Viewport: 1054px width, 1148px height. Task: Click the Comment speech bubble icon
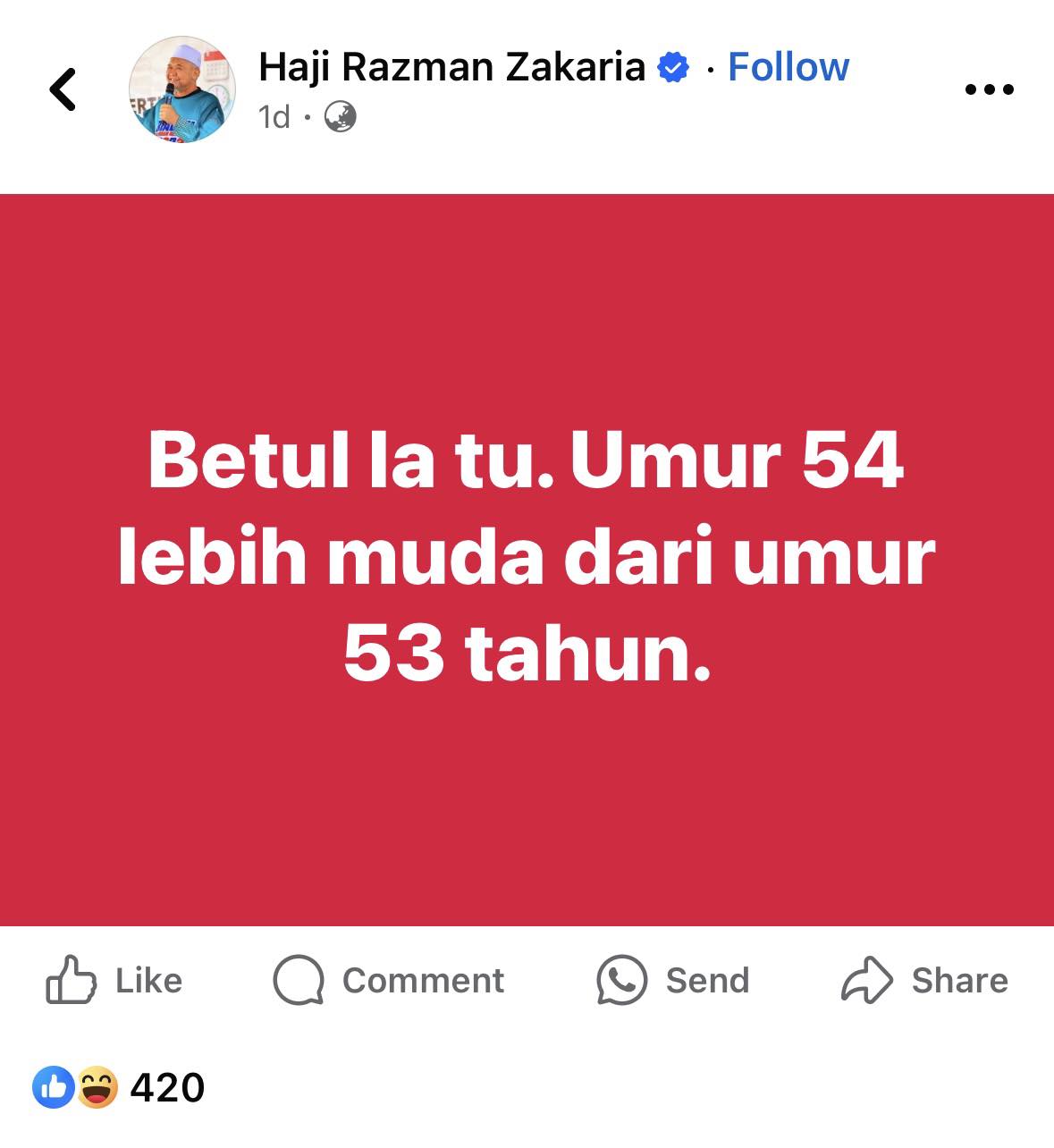[299, 981]
